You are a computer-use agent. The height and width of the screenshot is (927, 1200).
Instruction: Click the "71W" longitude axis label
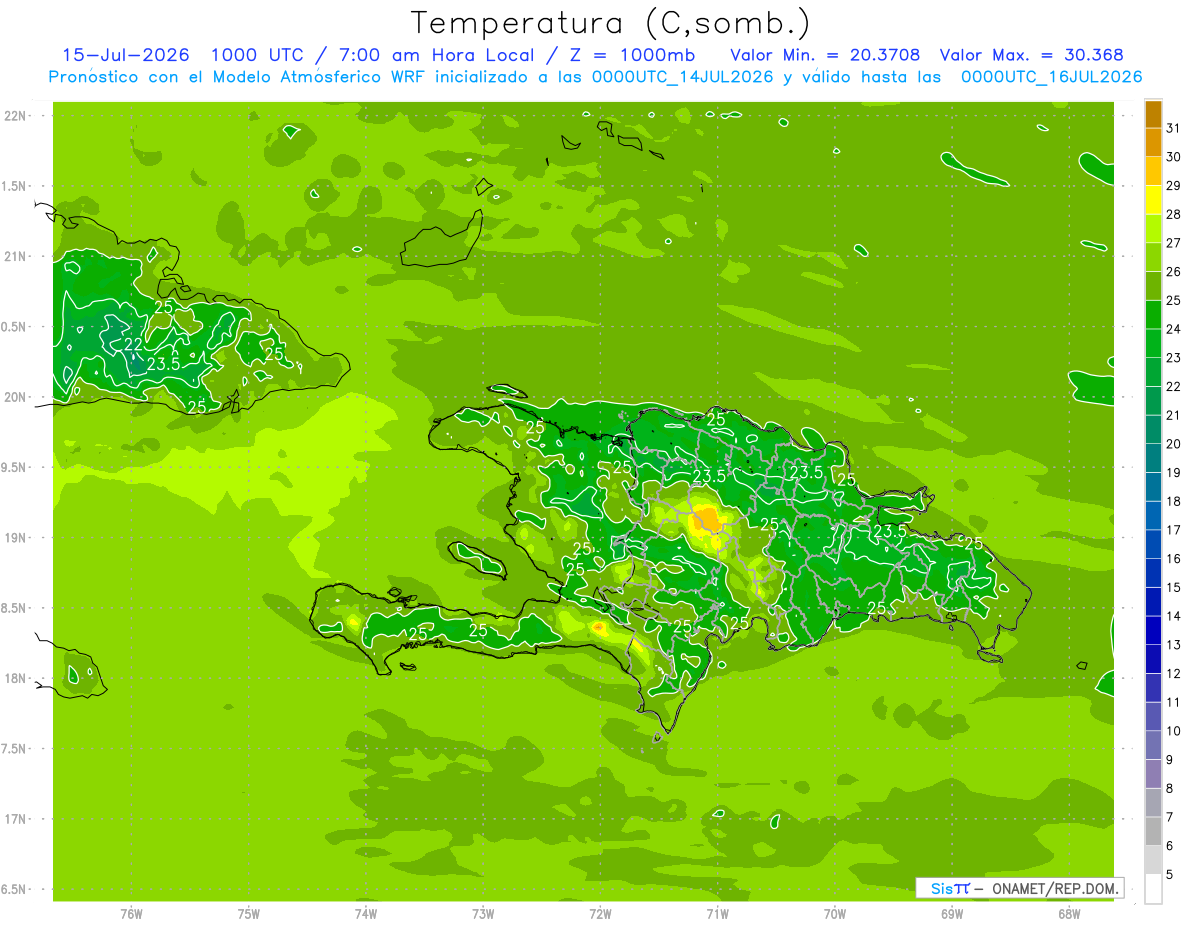point(717,913)
